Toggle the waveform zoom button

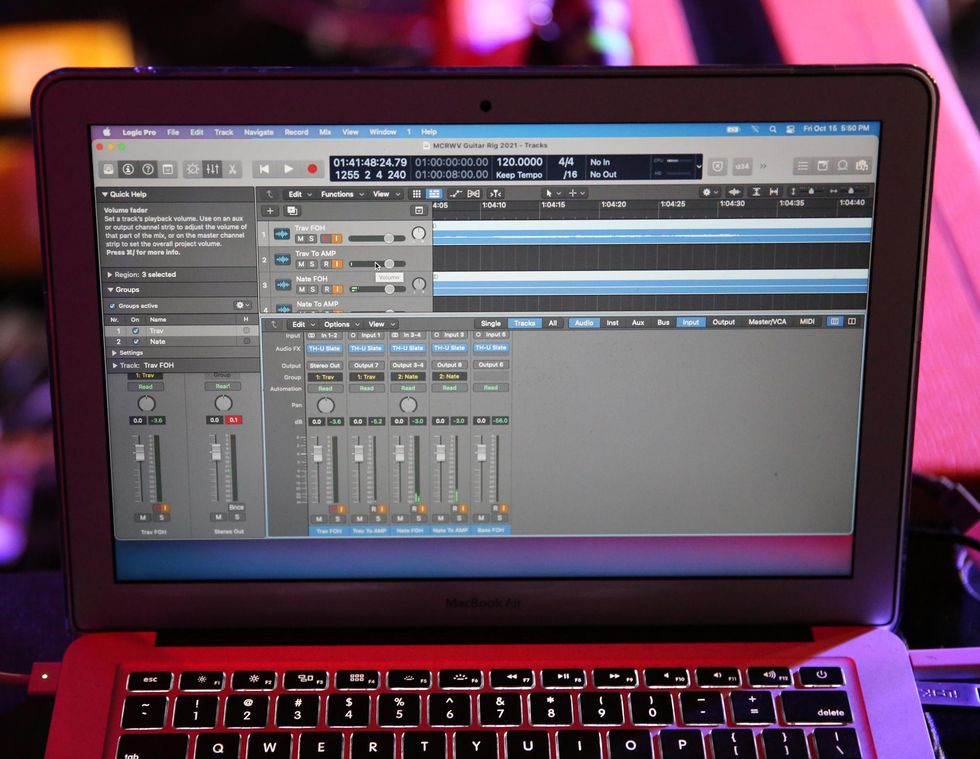[735, 192]
